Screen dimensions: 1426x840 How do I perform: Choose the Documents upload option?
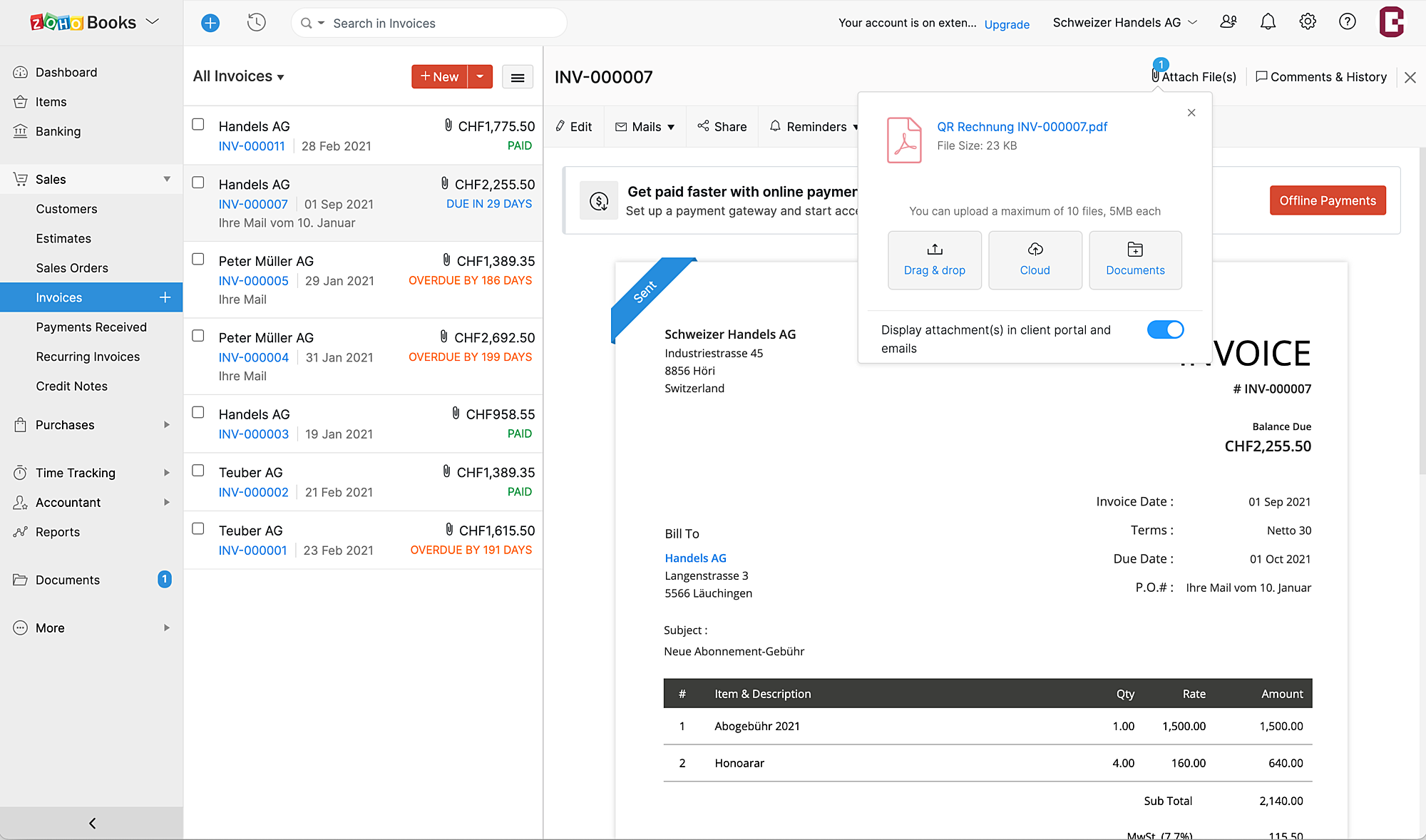tap(1135, 260)
